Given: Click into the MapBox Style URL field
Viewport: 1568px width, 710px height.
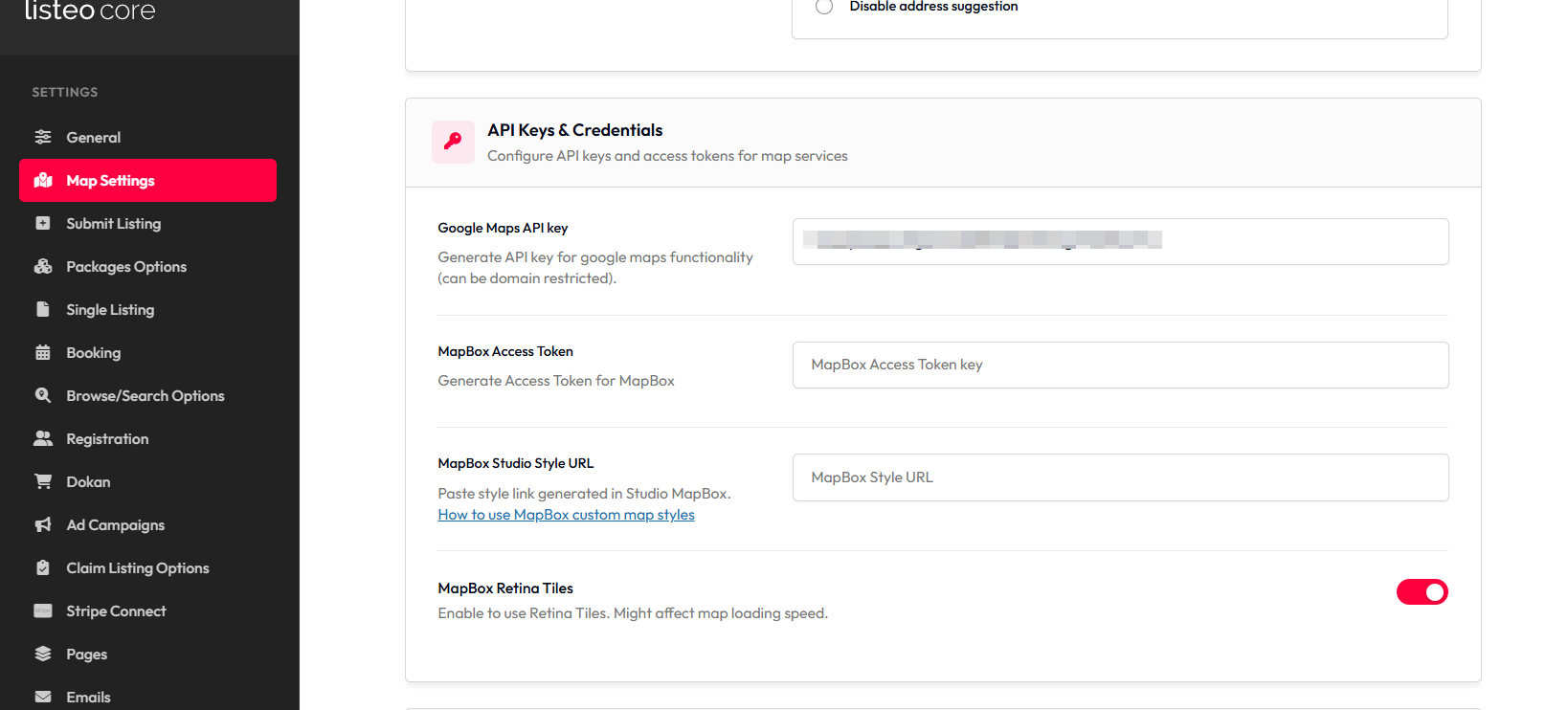Looking at the screenshot, I should click(x=1120, y=477).
